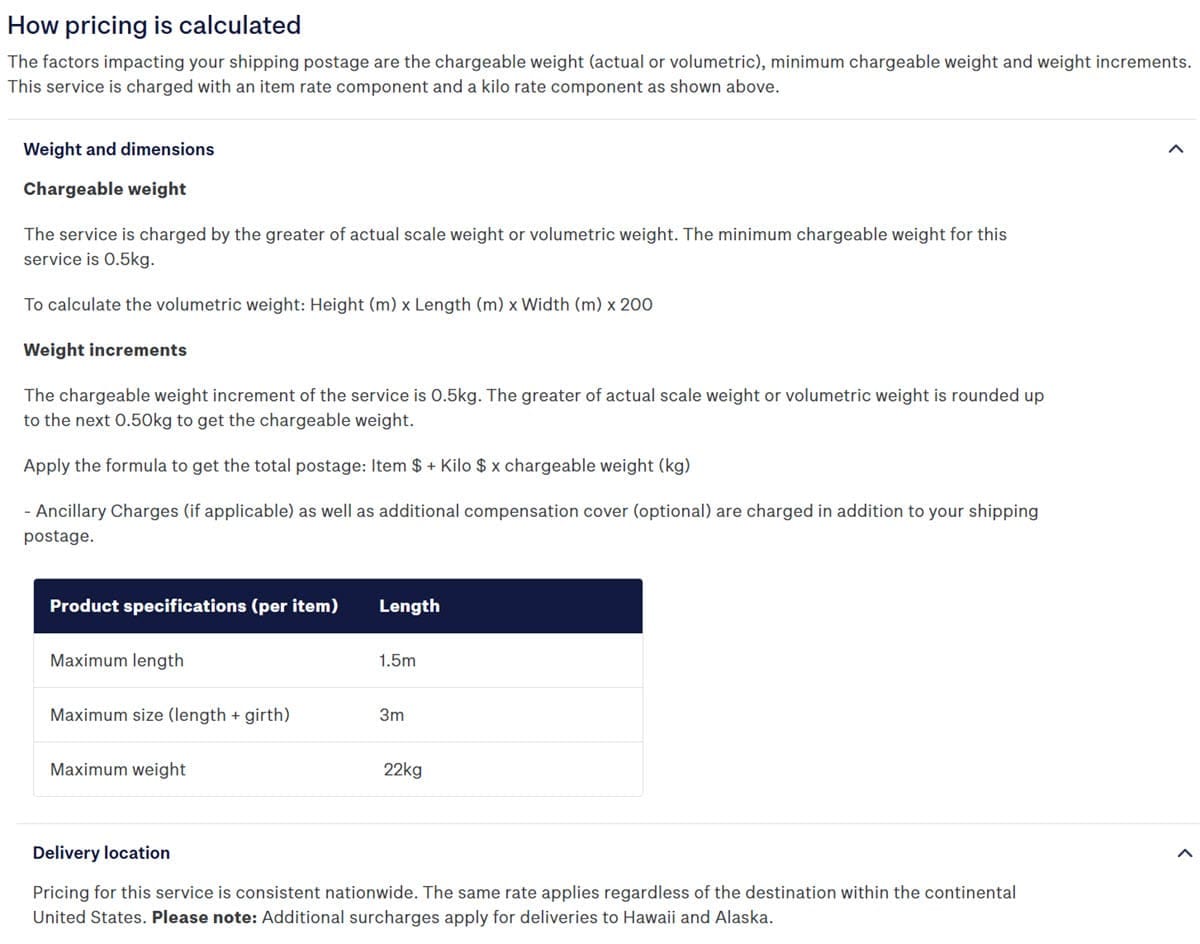Screen dimensions: 1200x944
Task: Click the Weight increments subheading
Action: pos(105,350)
